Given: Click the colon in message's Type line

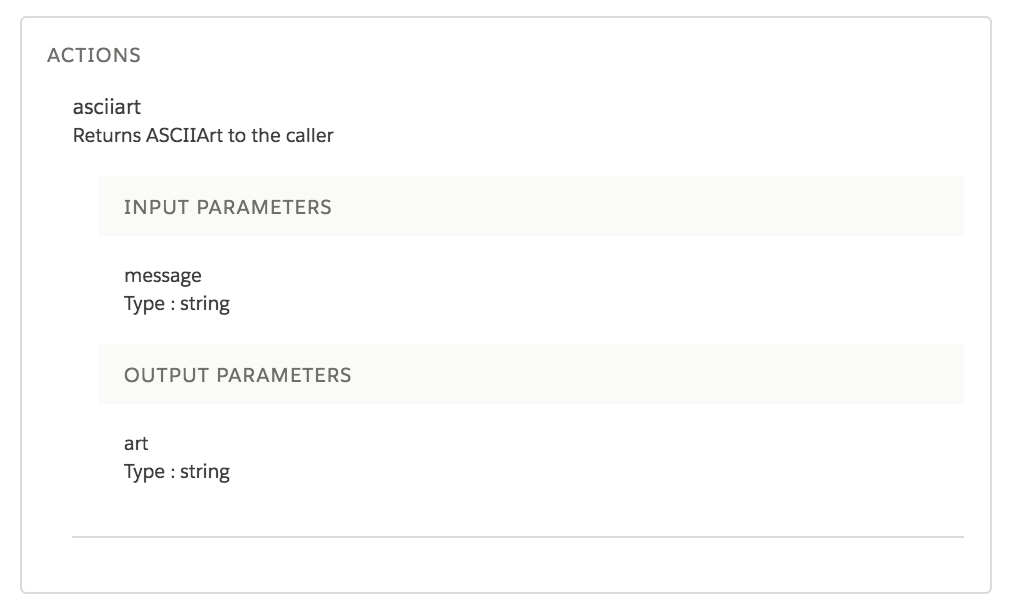Looking at the screenshot, I should point(172,304).
